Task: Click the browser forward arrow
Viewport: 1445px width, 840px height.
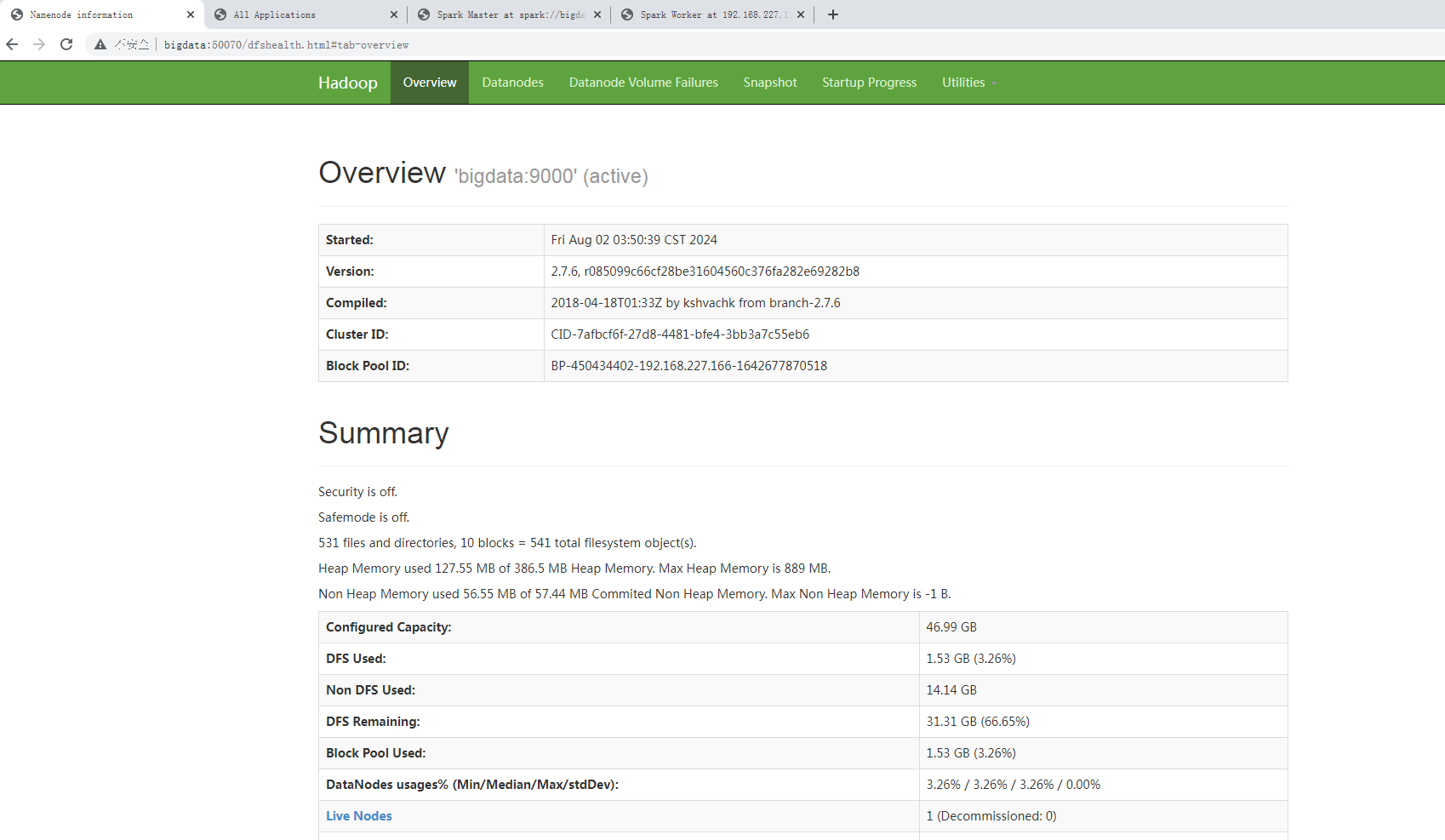Action: (39, 44)
